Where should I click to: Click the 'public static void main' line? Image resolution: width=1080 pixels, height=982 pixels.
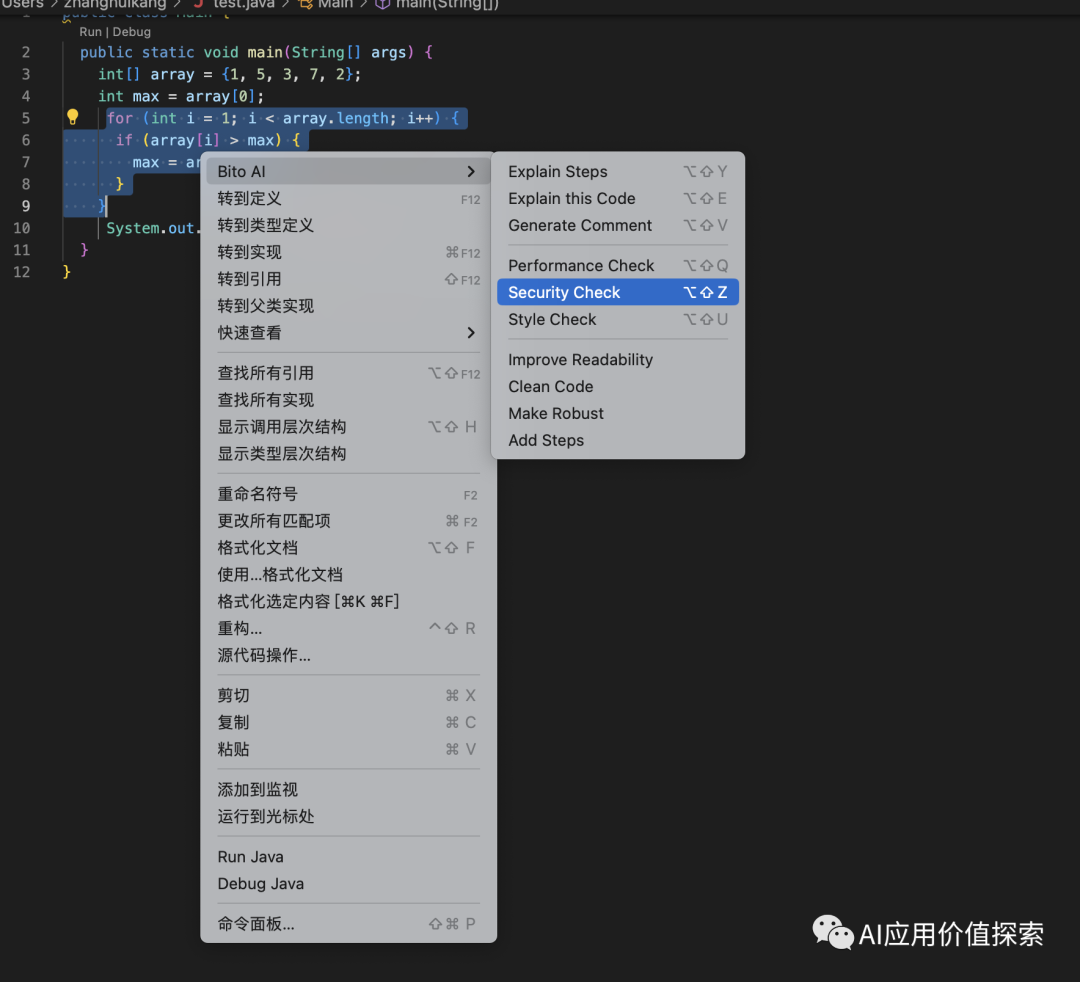256,52
